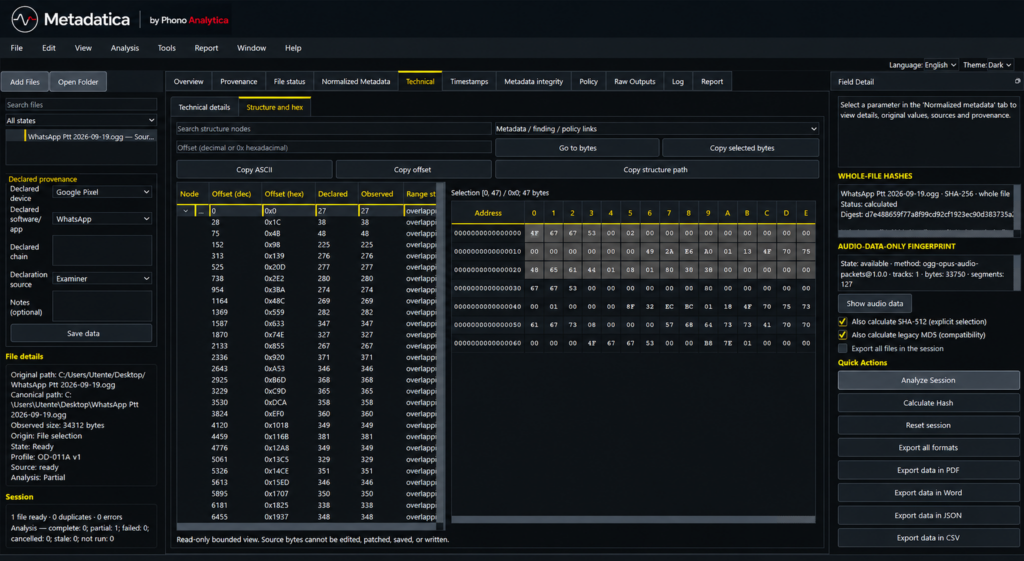1024x561 pixels.
Task: Click the hex view horizontal scrollbar
Action: tap(633, 520)
